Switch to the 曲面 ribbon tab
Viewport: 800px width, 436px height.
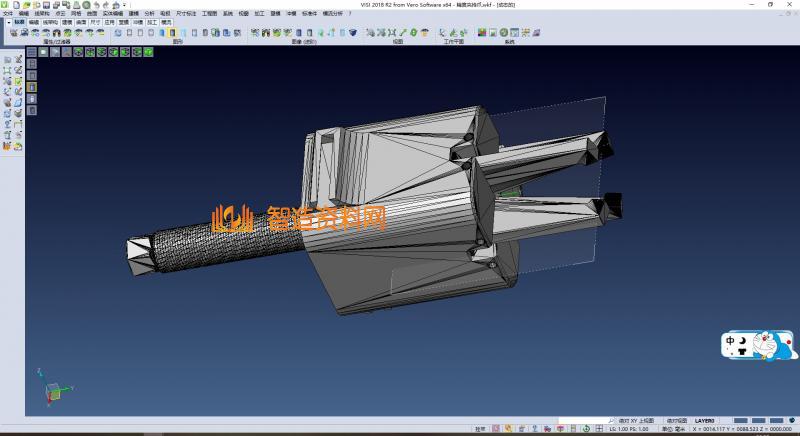pos(81,21)
